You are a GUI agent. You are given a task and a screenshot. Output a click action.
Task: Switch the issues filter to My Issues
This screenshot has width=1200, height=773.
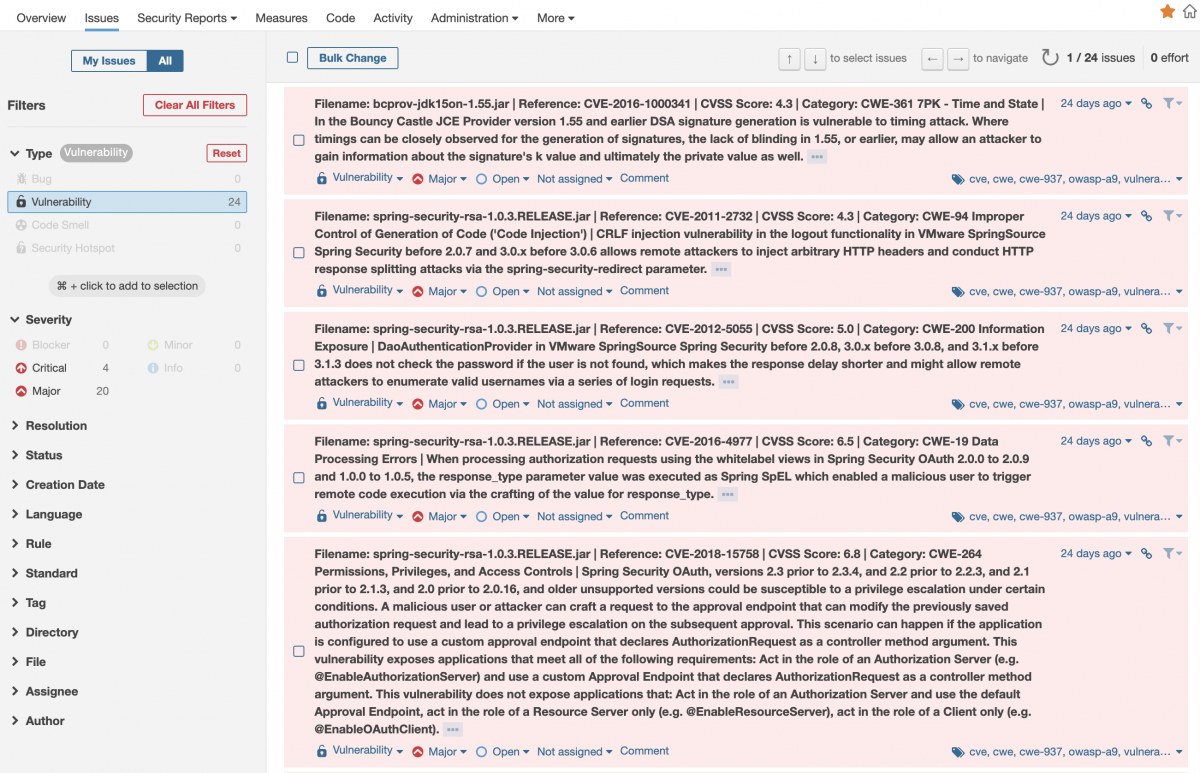[108, 60]
